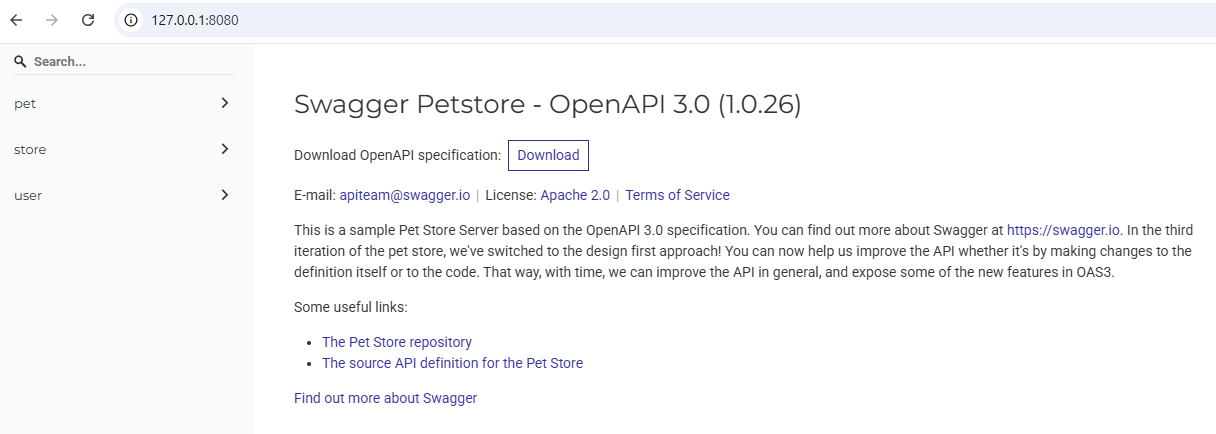The width and height of the screenshot is (1216, 434).
Task: Click the browser forward arrow
Action: click(x=52, y=20)
